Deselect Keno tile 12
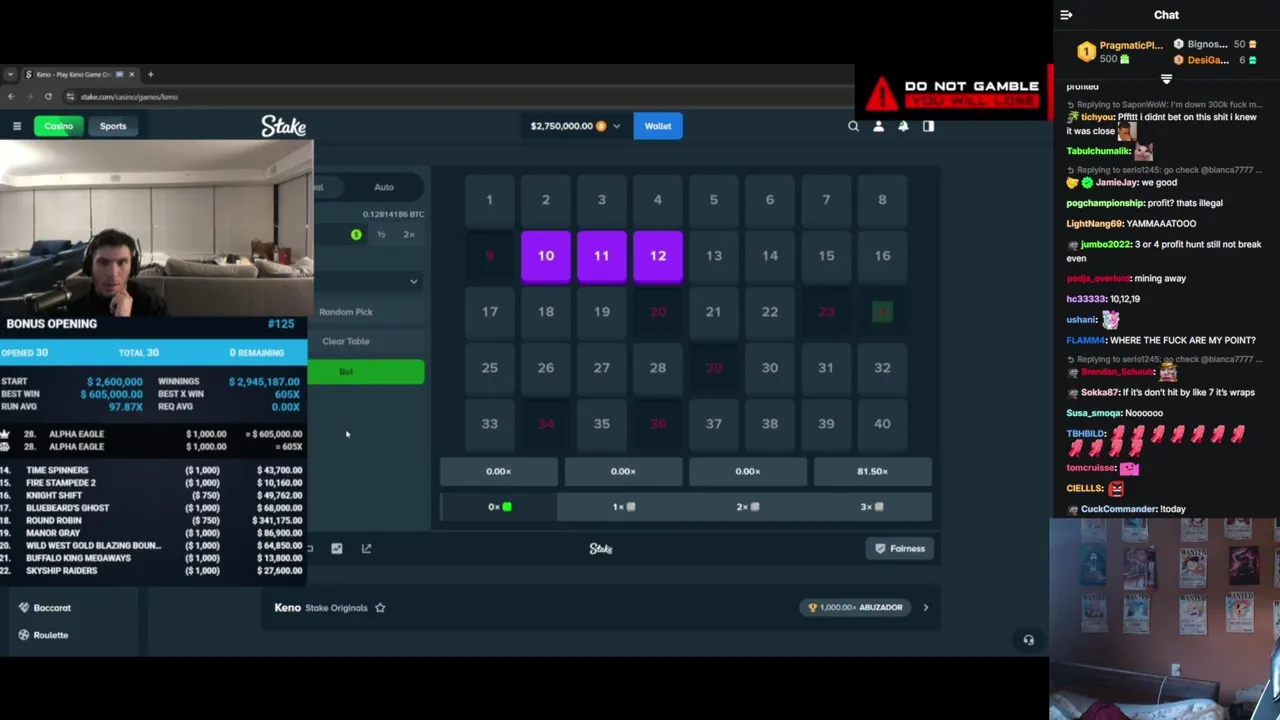1280x720 pixels. coord(658,256)
